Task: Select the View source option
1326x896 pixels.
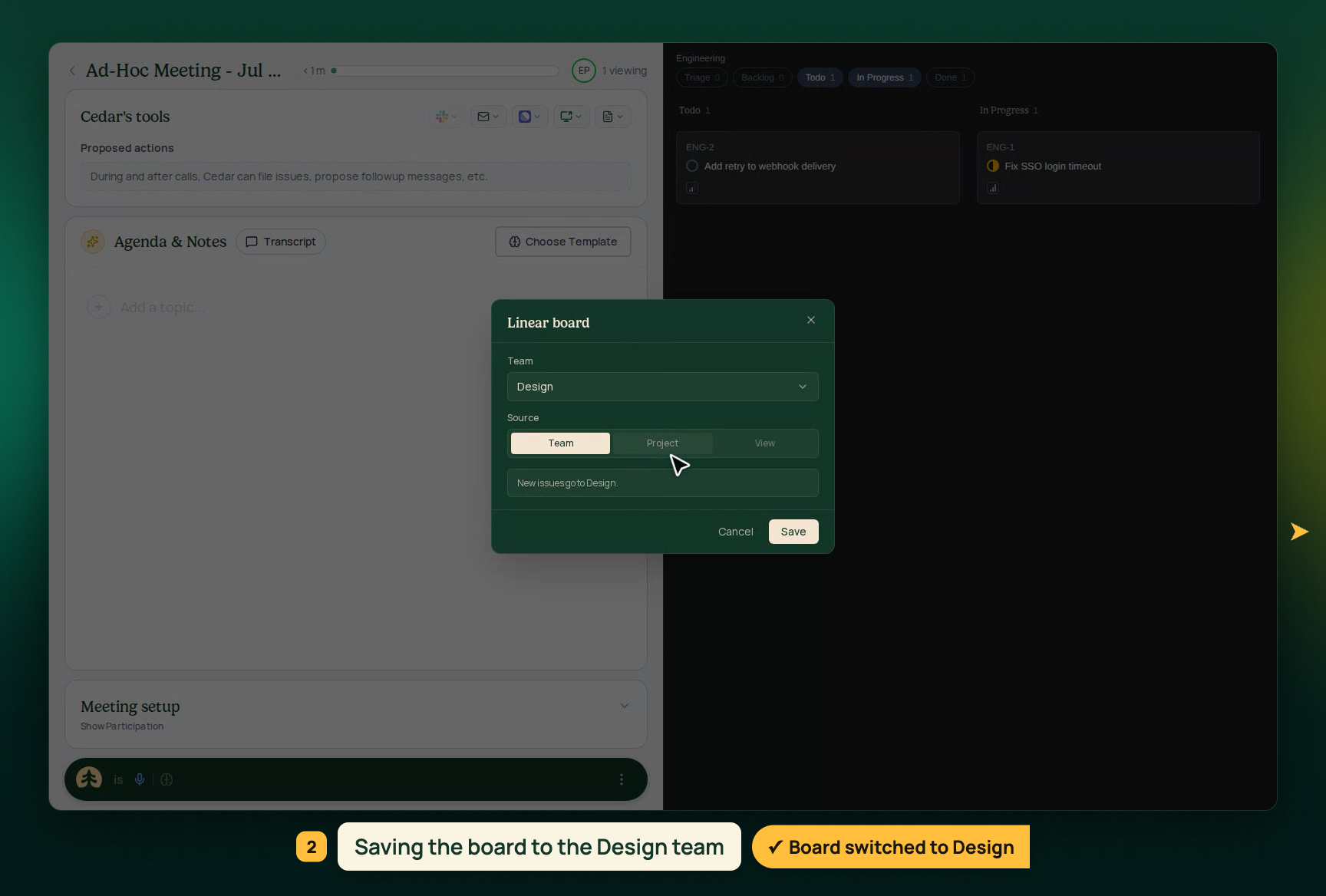Action: (764, 443)
